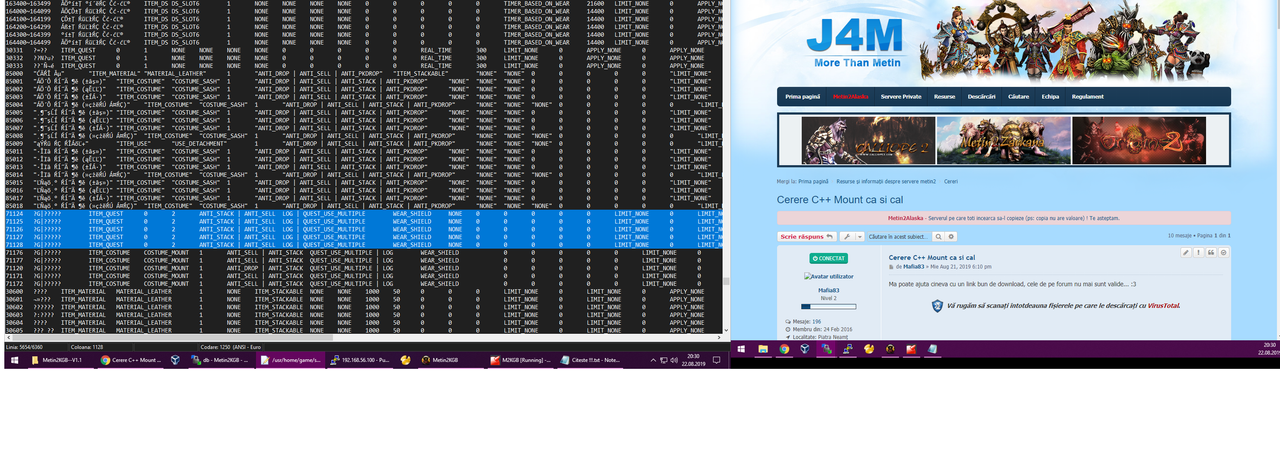
Task: Click the report post exclamation icon
Action: pos(1198,252)
